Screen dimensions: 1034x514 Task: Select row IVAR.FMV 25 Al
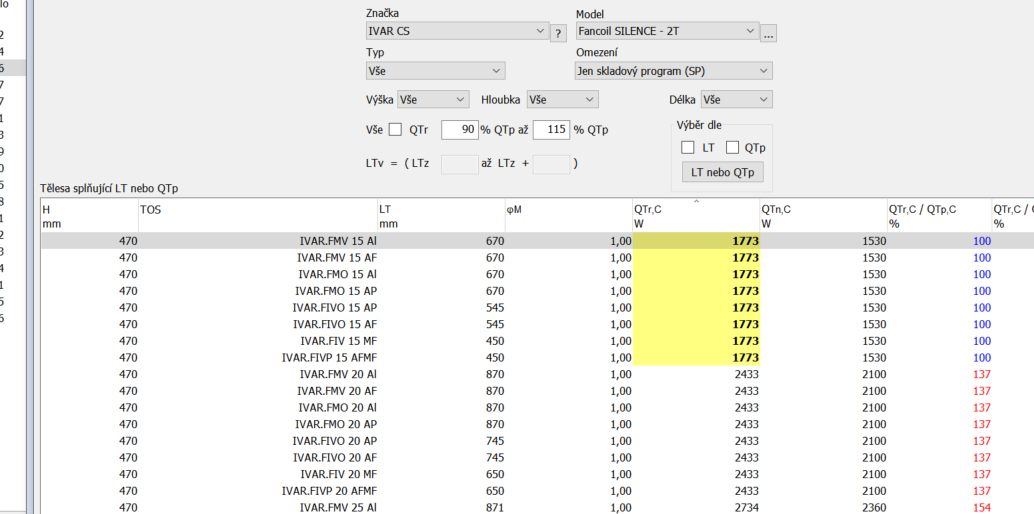537,507
